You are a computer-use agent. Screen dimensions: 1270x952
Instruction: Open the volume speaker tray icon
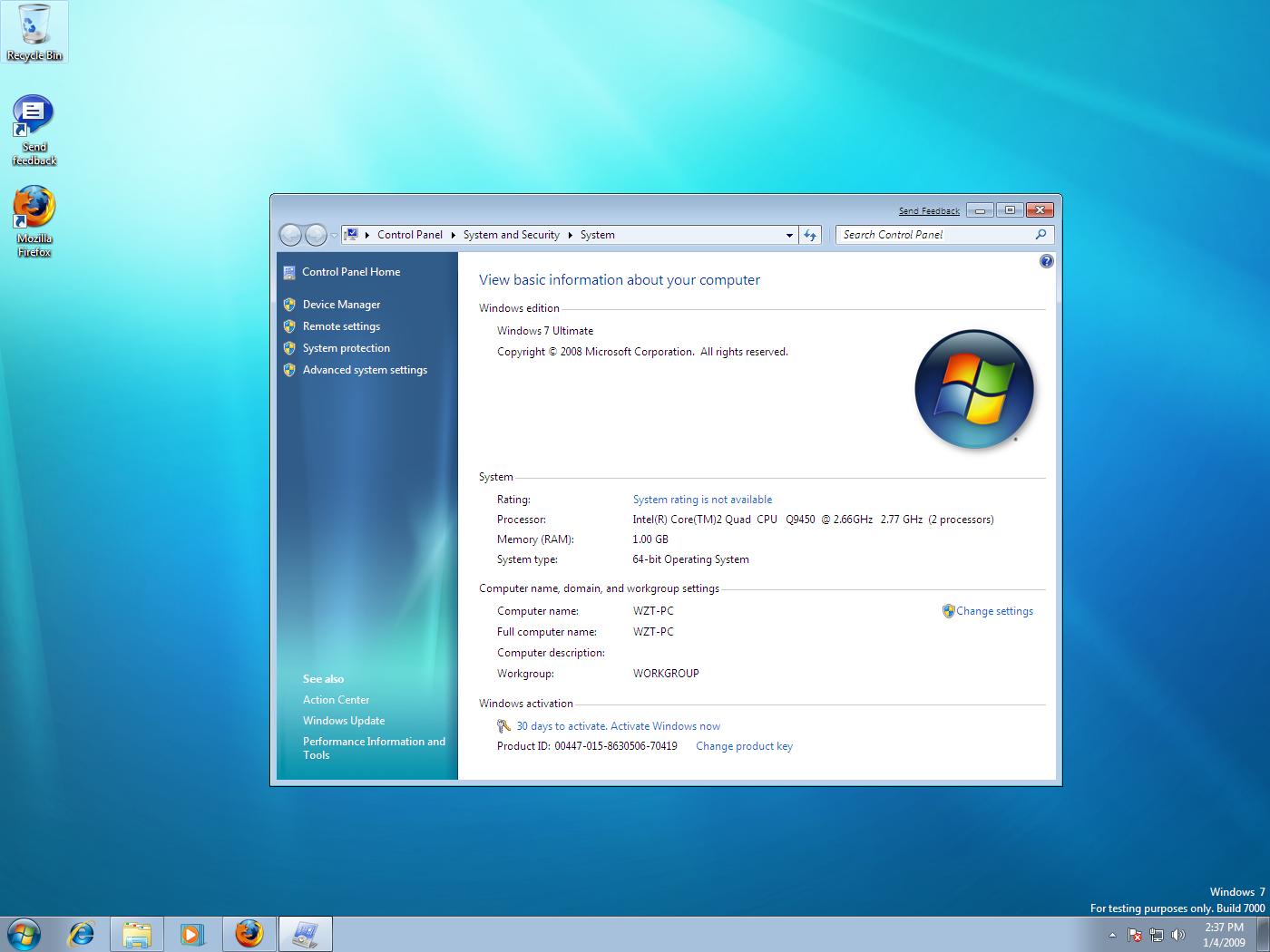[1178, 935]
